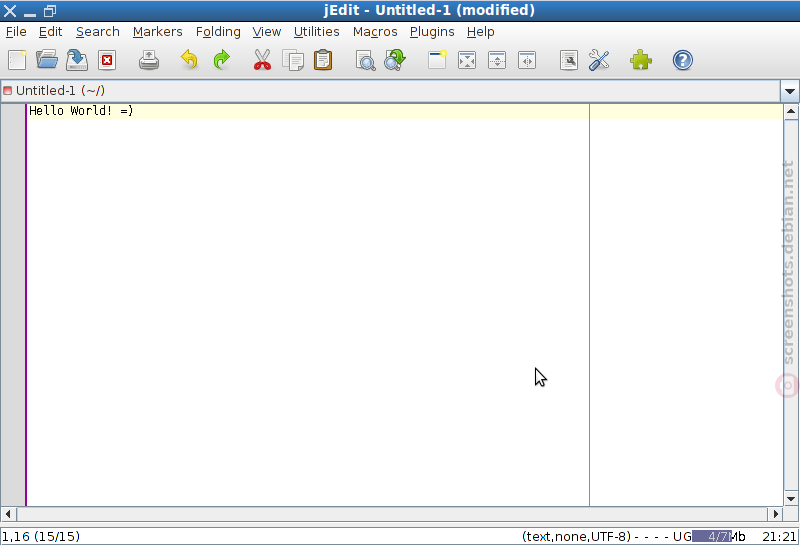The width and height of the screenshot is (800, 546).
Task: Open the Macros menu
Action: tap(375, 32)
